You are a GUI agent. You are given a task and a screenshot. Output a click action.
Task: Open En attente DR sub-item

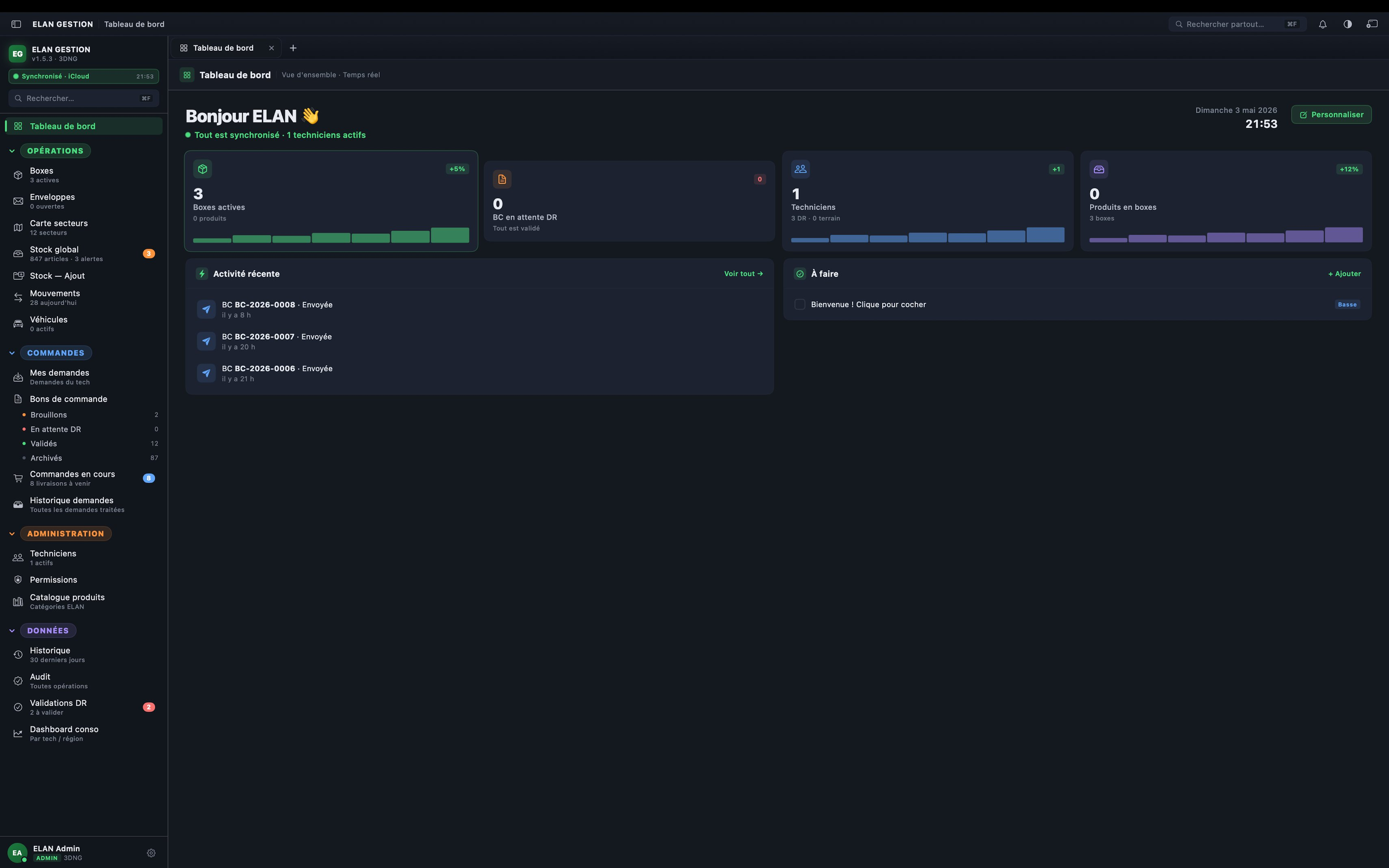90,429
